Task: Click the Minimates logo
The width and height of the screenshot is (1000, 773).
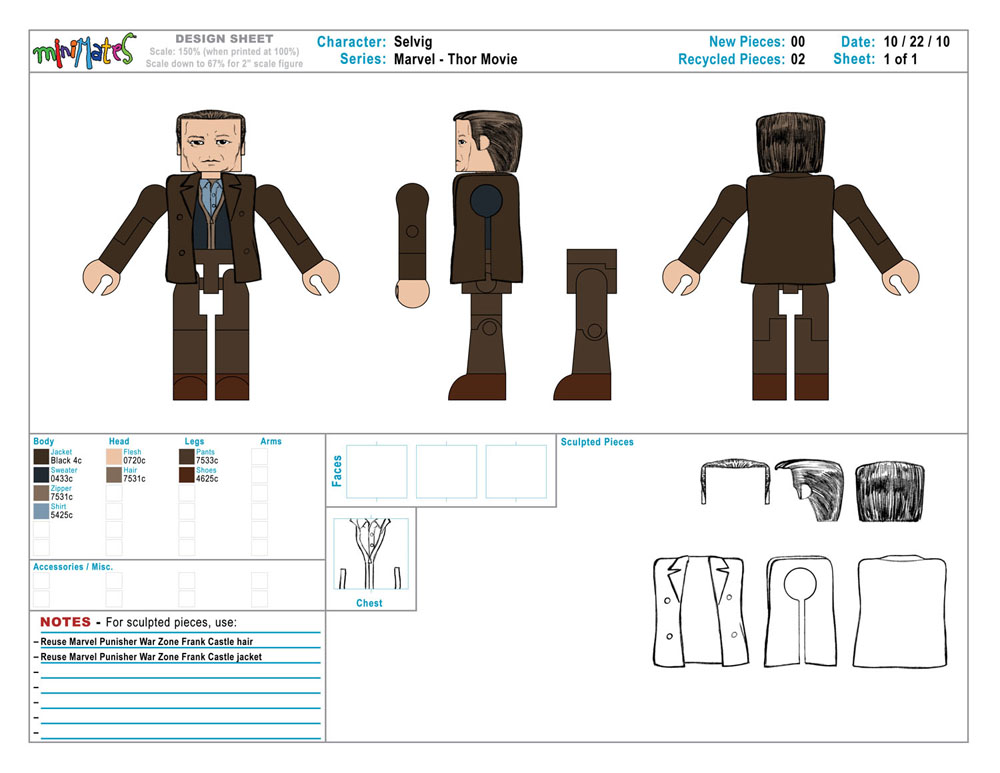Action: point(84,51)
